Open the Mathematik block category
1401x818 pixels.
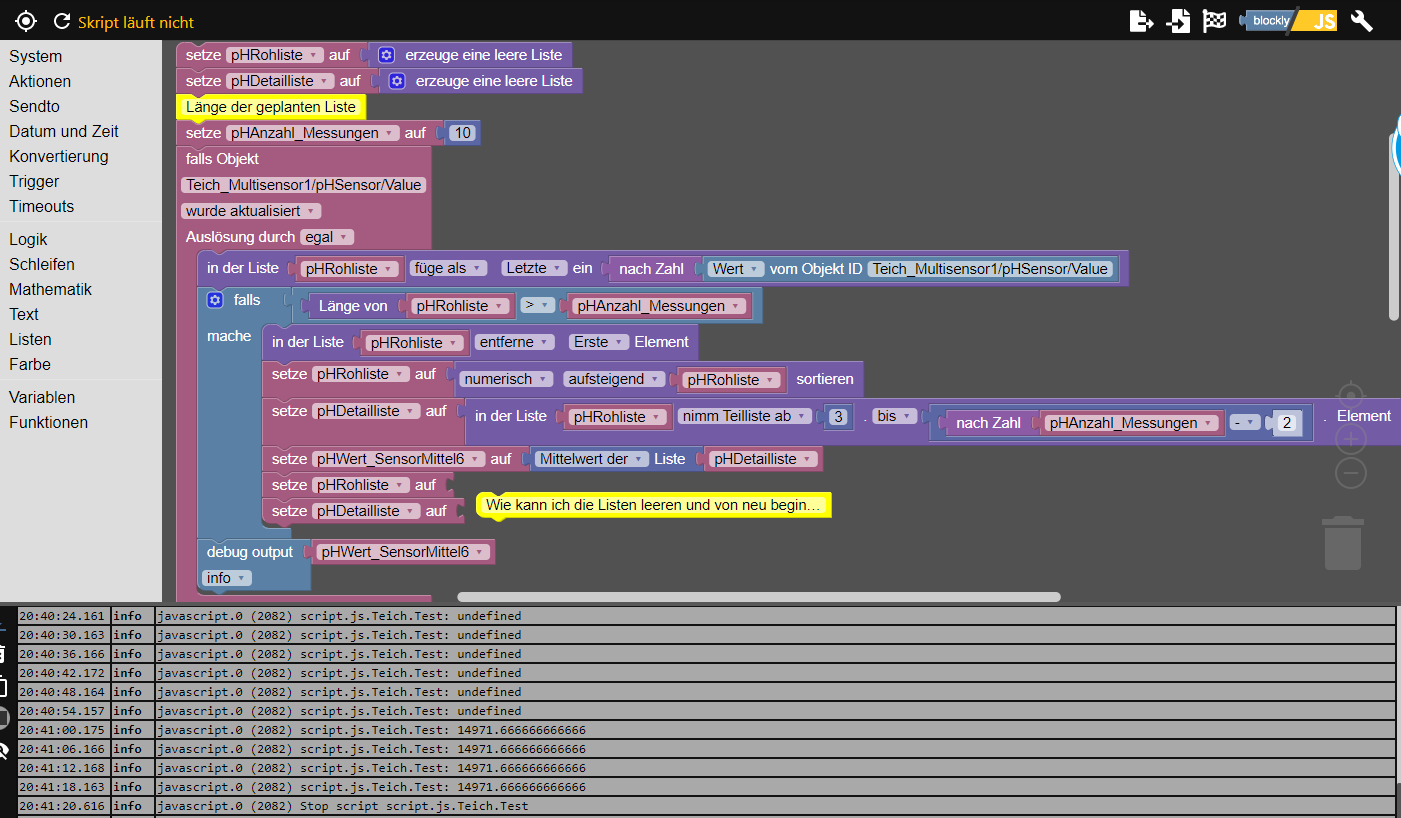click(x=51, y=290)
